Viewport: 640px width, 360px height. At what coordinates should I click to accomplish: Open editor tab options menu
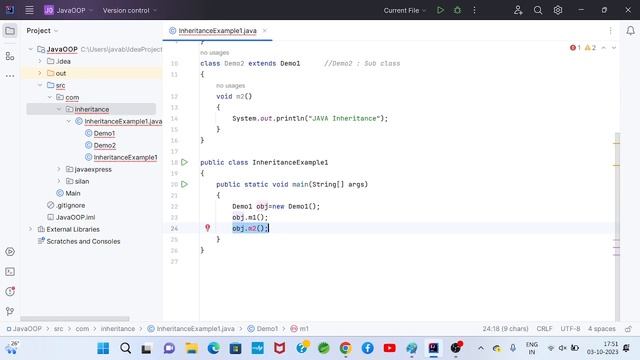coord(610,31)
